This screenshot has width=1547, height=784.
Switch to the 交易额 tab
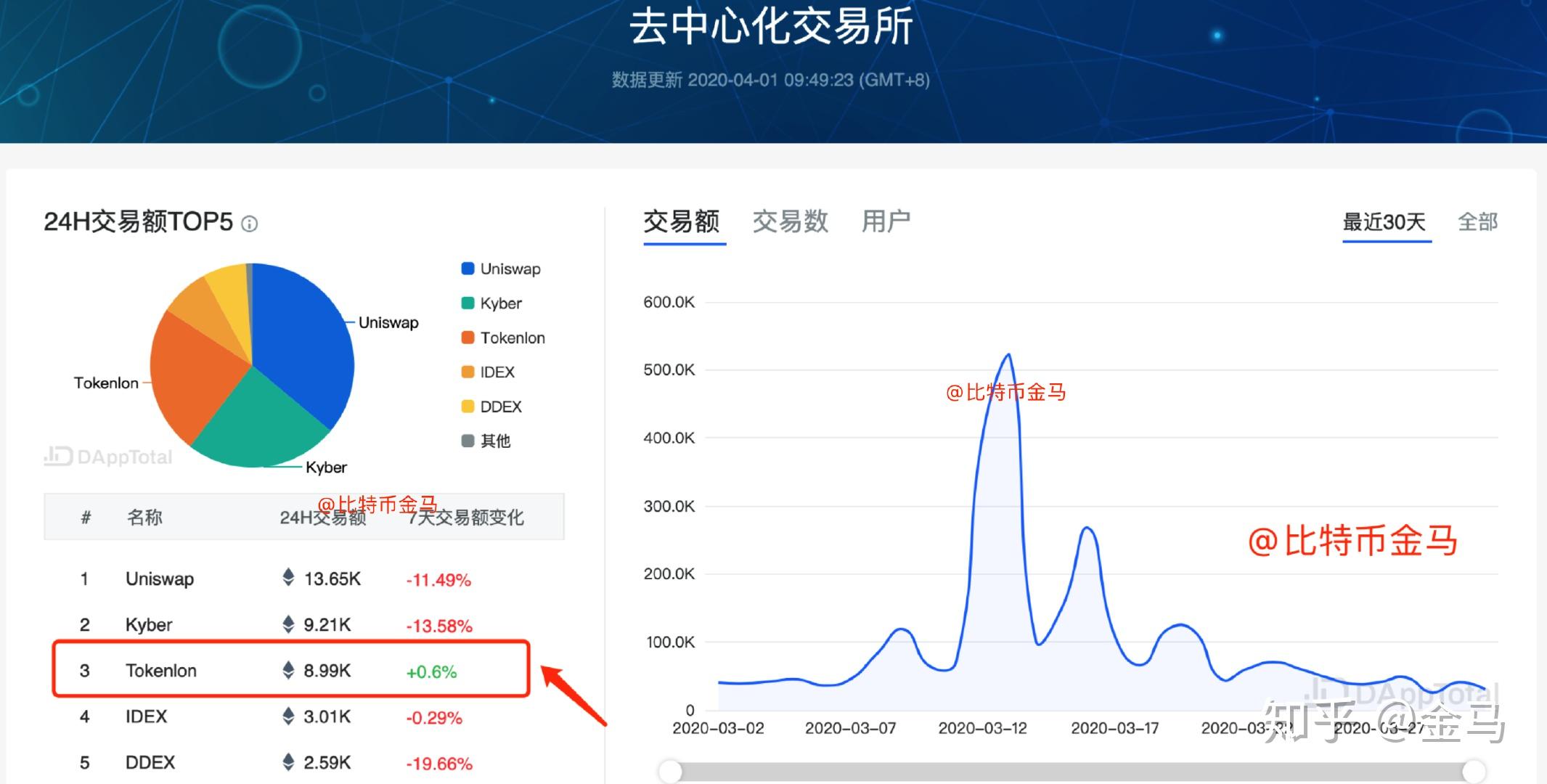tap(682, 221)
